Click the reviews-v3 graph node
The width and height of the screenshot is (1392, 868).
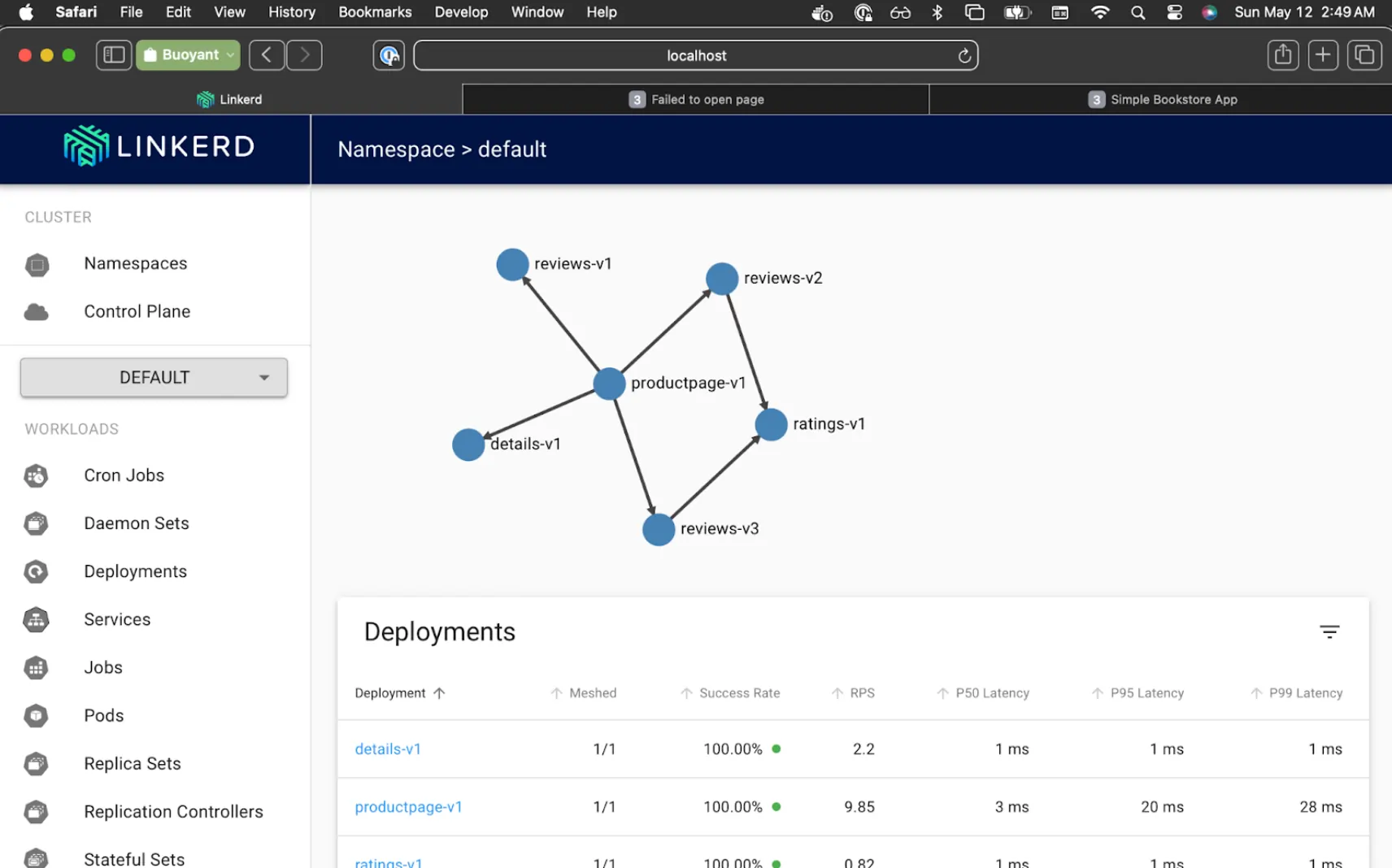[659, 530]
